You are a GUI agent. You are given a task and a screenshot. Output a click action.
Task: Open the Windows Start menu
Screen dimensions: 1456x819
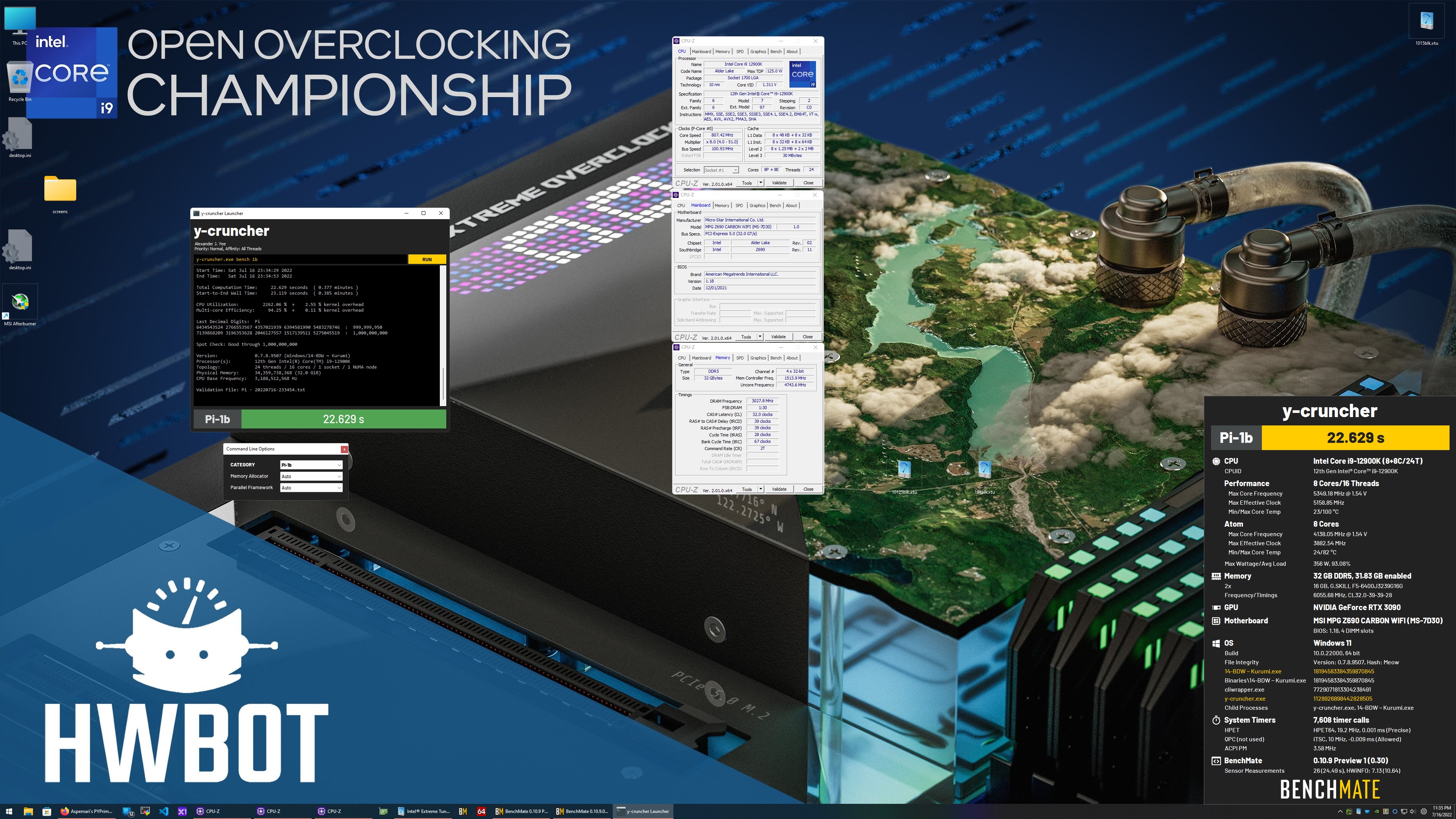[x=9, y=811]
